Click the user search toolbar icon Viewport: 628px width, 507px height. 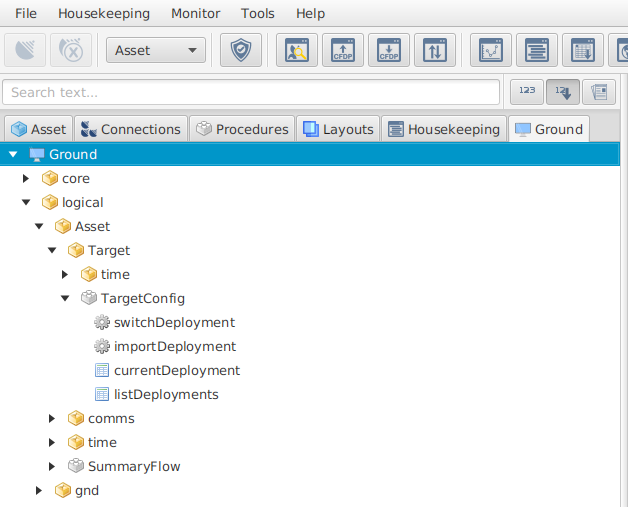pos(296,50)
